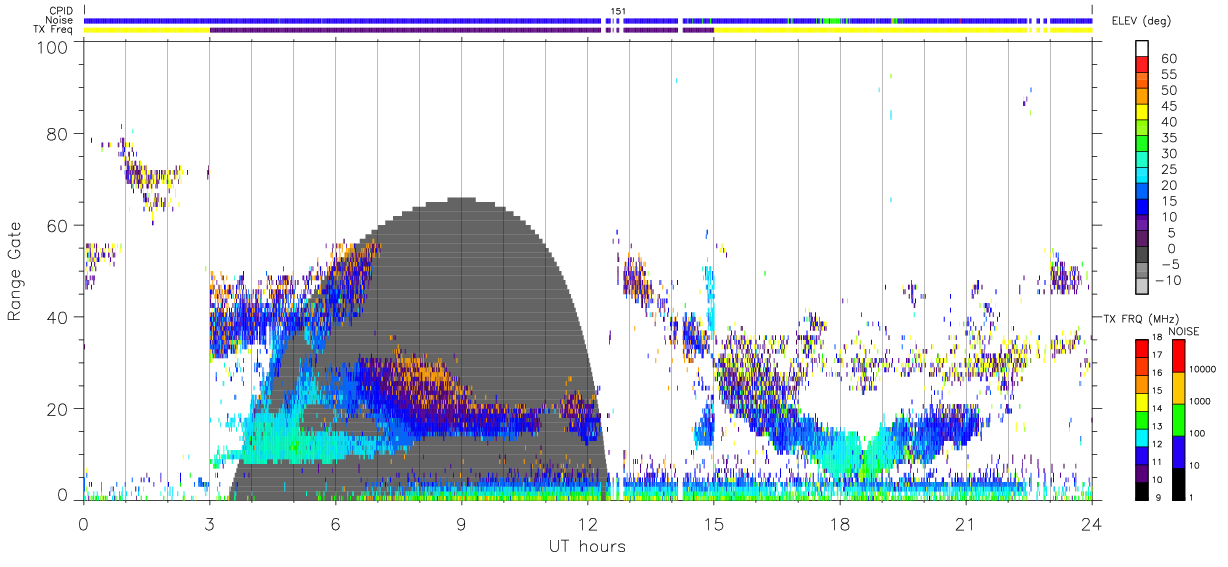Click the y-axis '60' range gate tick label
Viewport: 1228px width, 567px height.
pyautogui.click(x=57, y=225)
